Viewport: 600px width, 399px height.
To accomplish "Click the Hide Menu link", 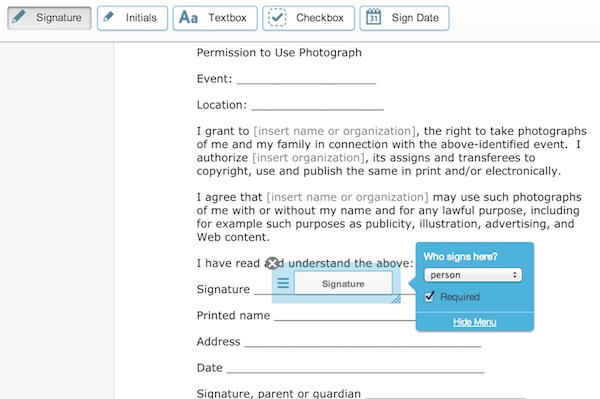I will [x=474, y=322].
